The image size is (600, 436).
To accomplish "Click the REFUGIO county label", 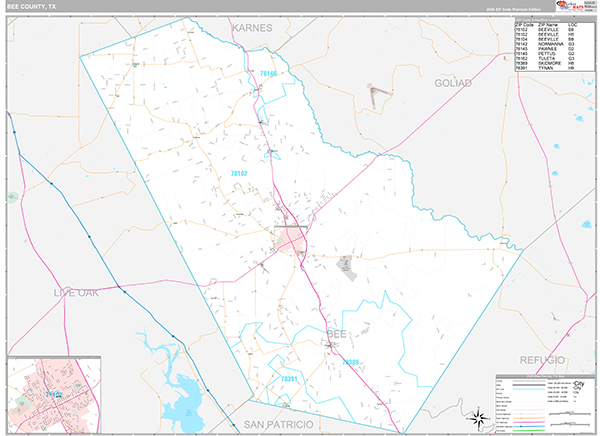I will tap(542, 360).
